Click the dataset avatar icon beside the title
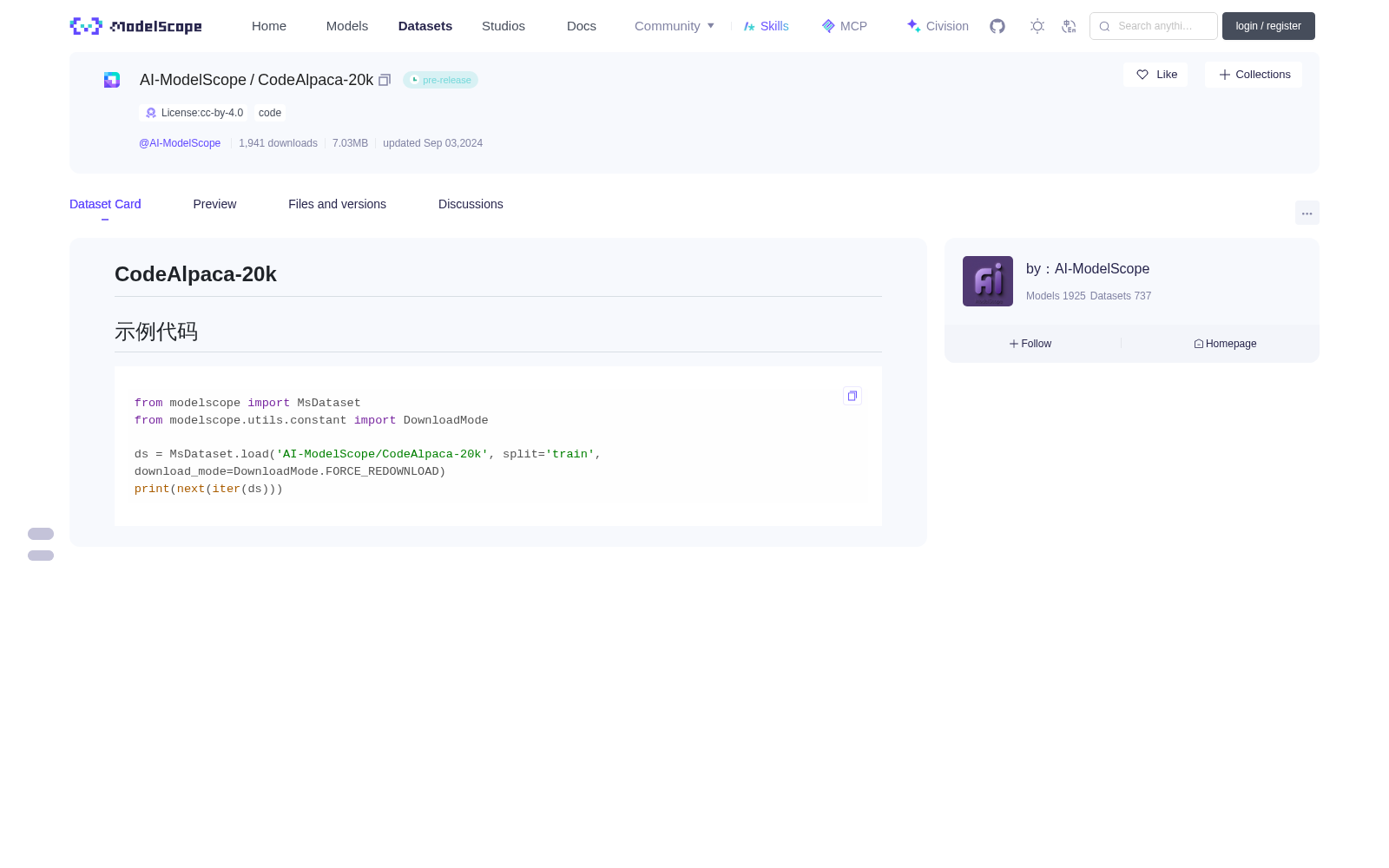The image size is (1389, 868). point(112,80)
